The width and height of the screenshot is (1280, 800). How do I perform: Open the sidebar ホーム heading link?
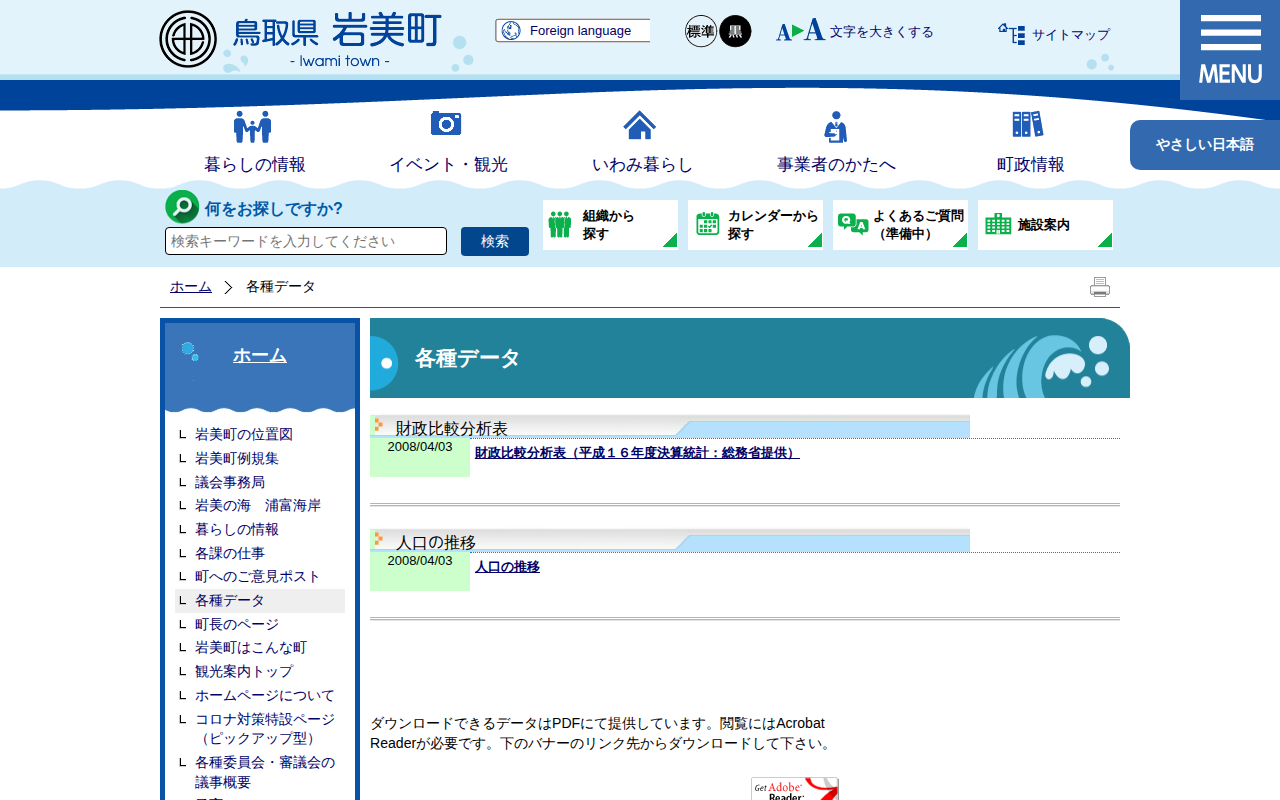(x=260, y=355)
